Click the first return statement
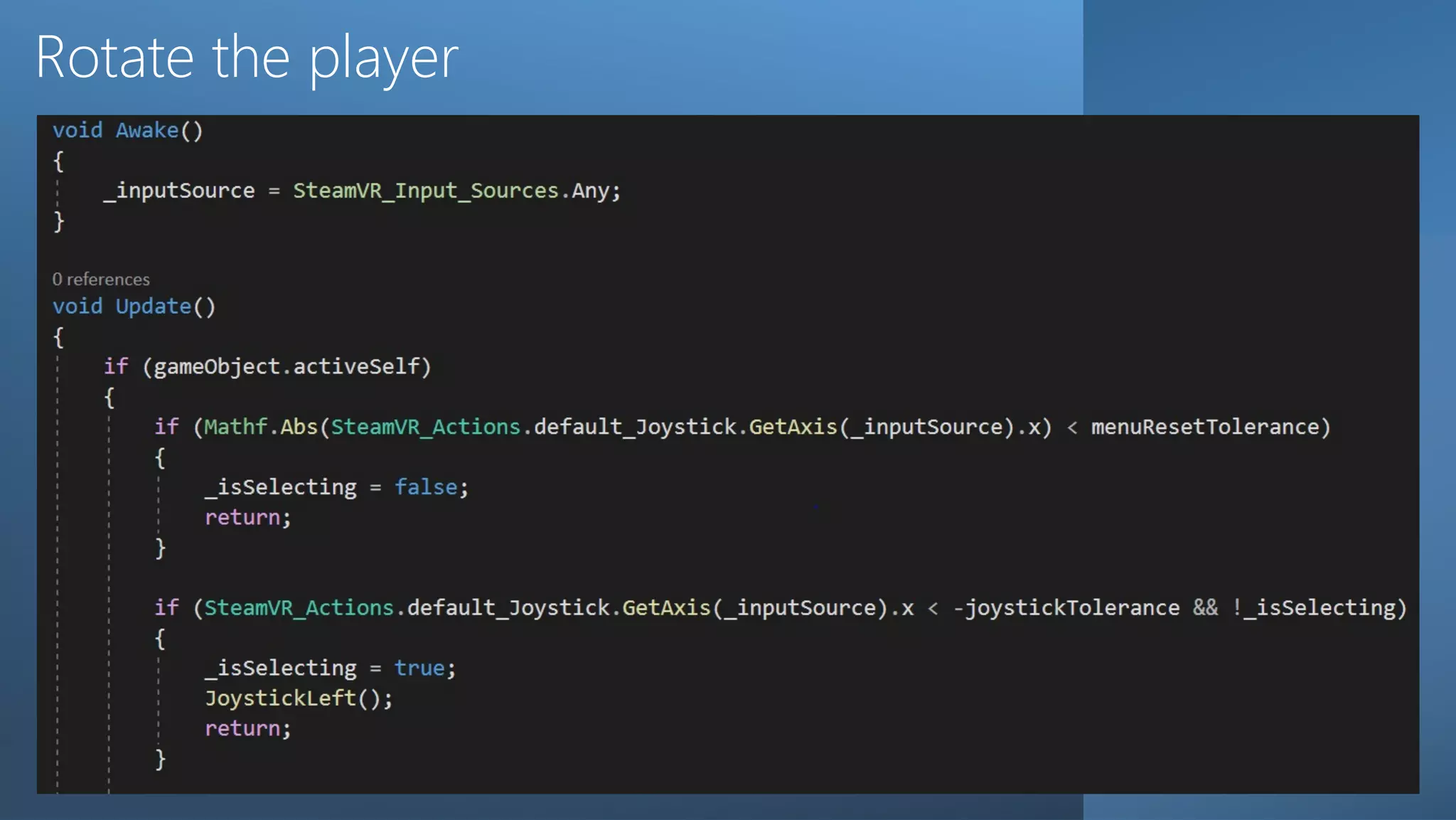Image resolution: width=1456 pixels, height=820 pixels. [x=242, y=517]
